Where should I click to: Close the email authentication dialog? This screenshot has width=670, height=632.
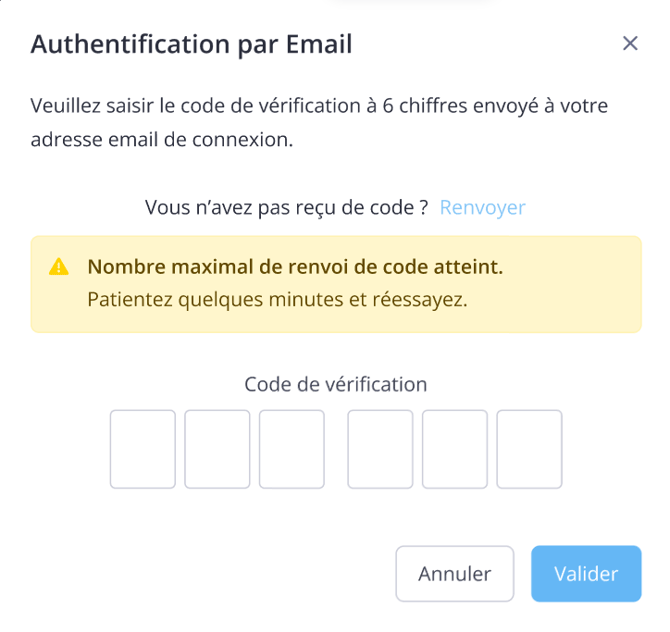630,43
